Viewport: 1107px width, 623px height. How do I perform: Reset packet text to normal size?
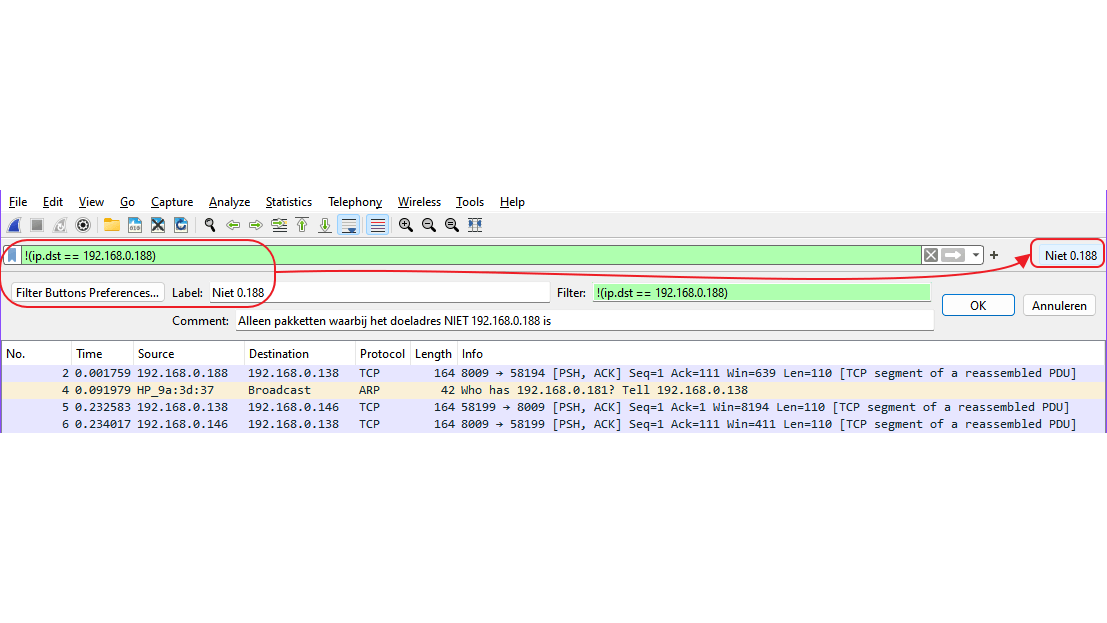tap(452, 225)
